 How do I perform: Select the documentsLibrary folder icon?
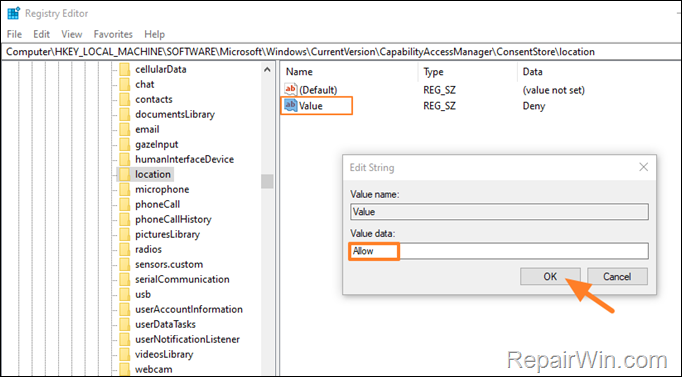pyautogui.click(x=125, y=114)
